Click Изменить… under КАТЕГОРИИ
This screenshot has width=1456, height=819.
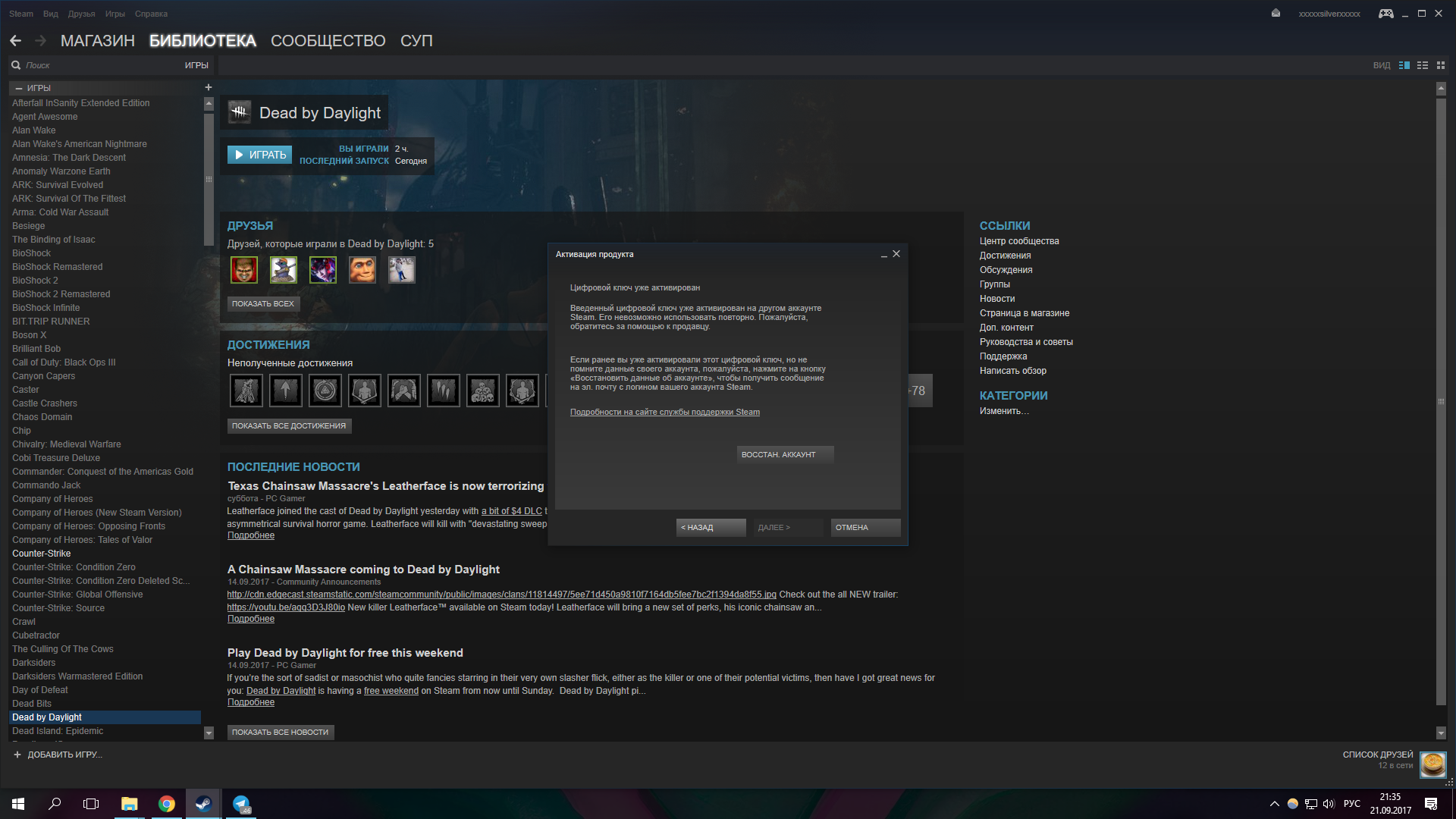(1004, 411)
